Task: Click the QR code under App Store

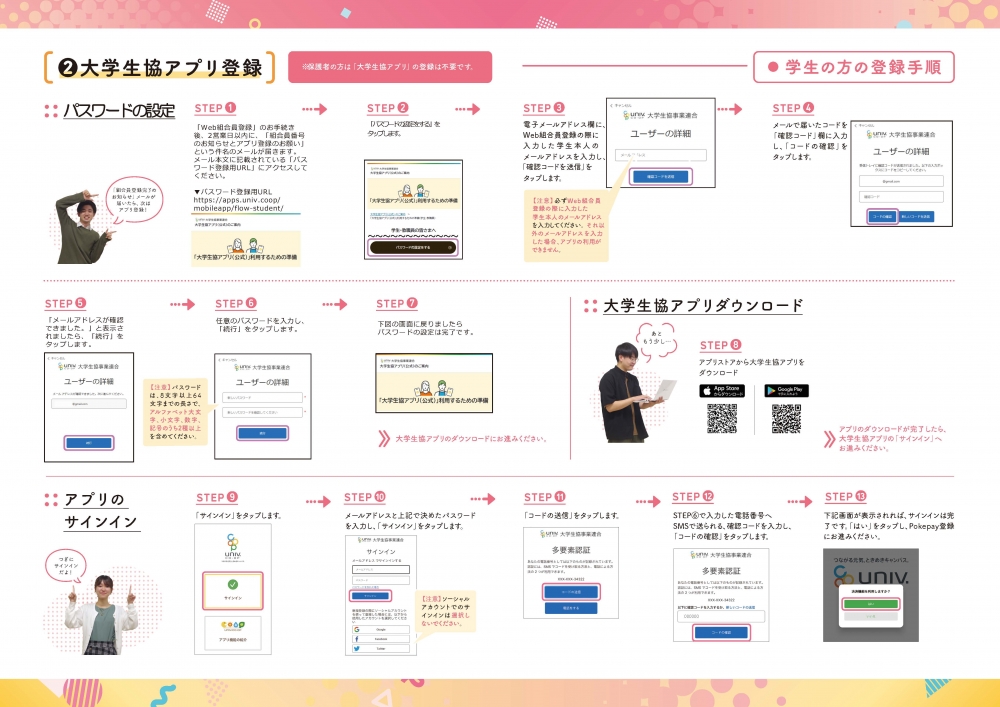Action: pos(722,420)
